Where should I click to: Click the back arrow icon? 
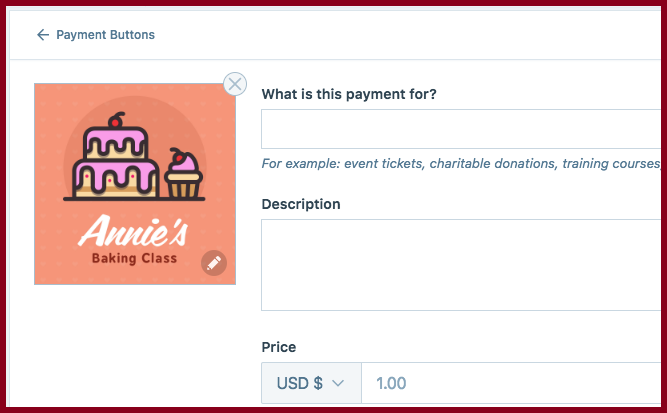pyautogui.click(x=43, y=34)
